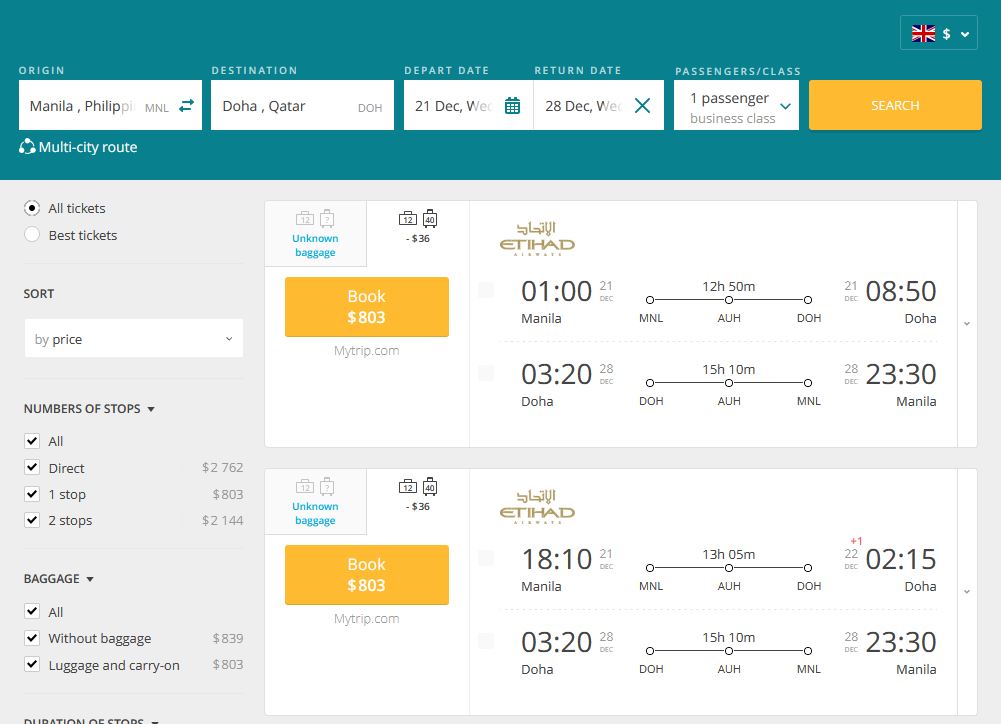Click the baggage icons beside -$36 on second offer
The image size is (1001, 724).
(418, 487)
